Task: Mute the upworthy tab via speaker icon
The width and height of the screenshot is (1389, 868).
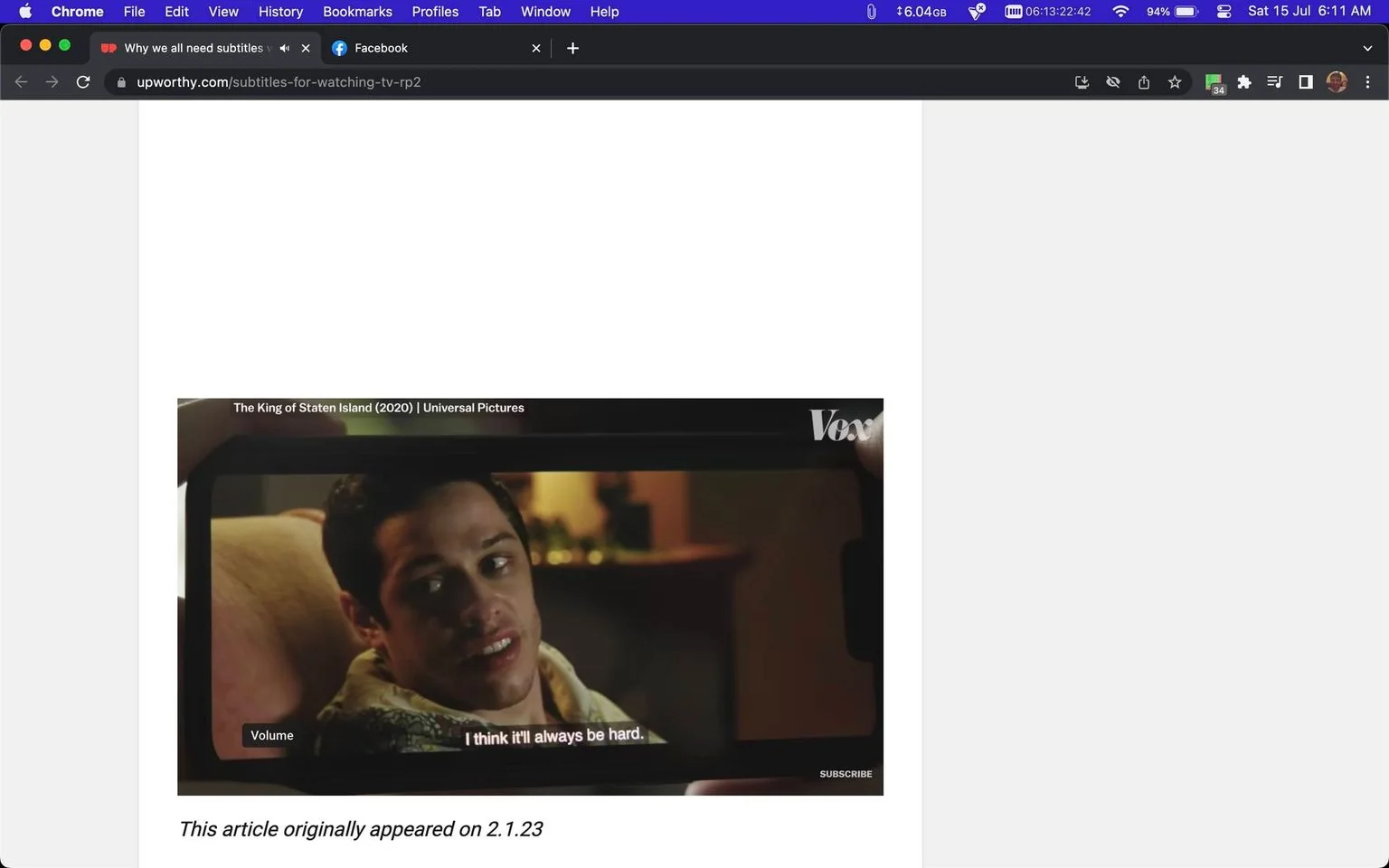Action: click(285, 48)
